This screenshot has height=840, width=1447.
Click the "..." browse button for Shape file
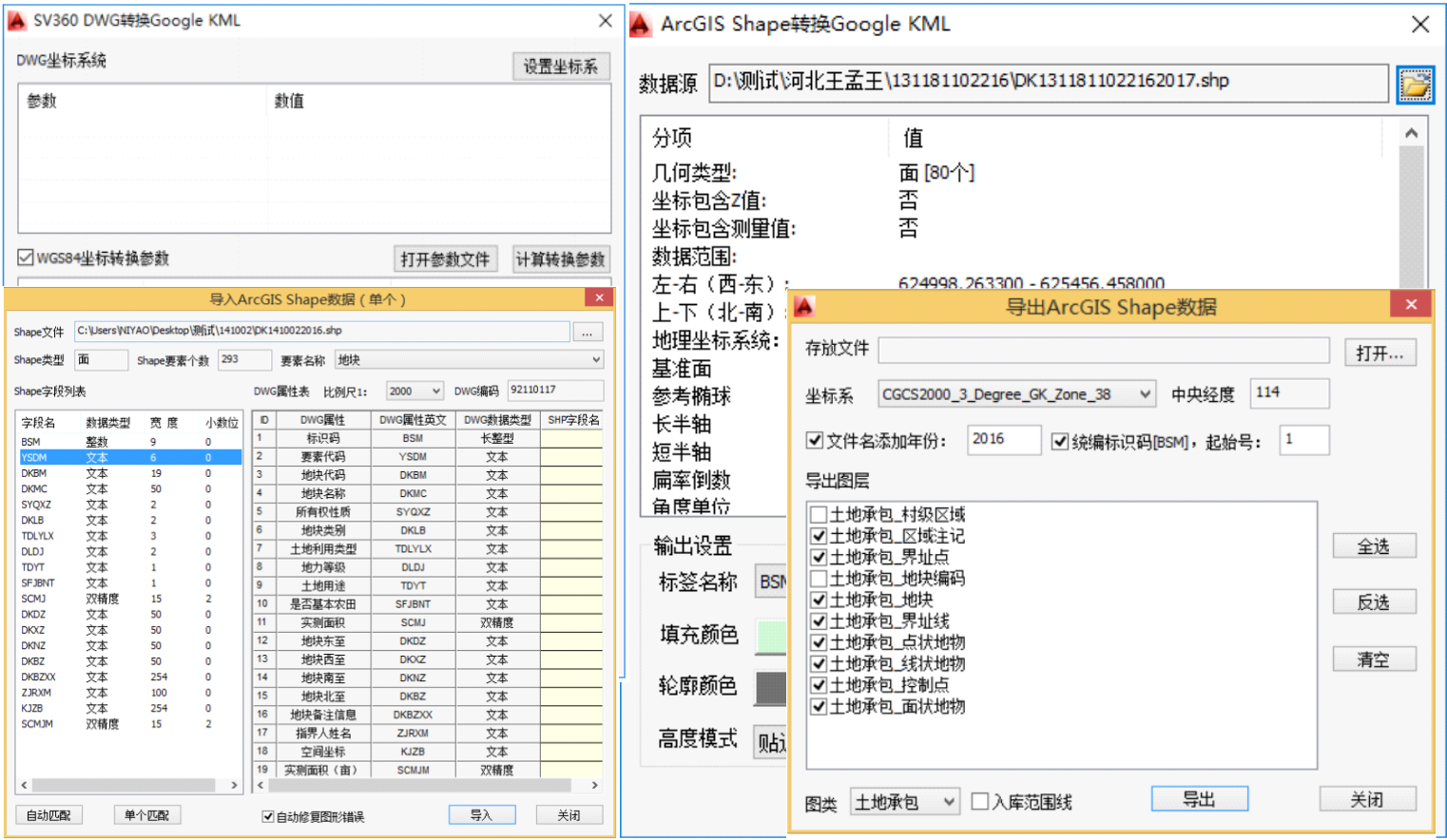point(588,332)
